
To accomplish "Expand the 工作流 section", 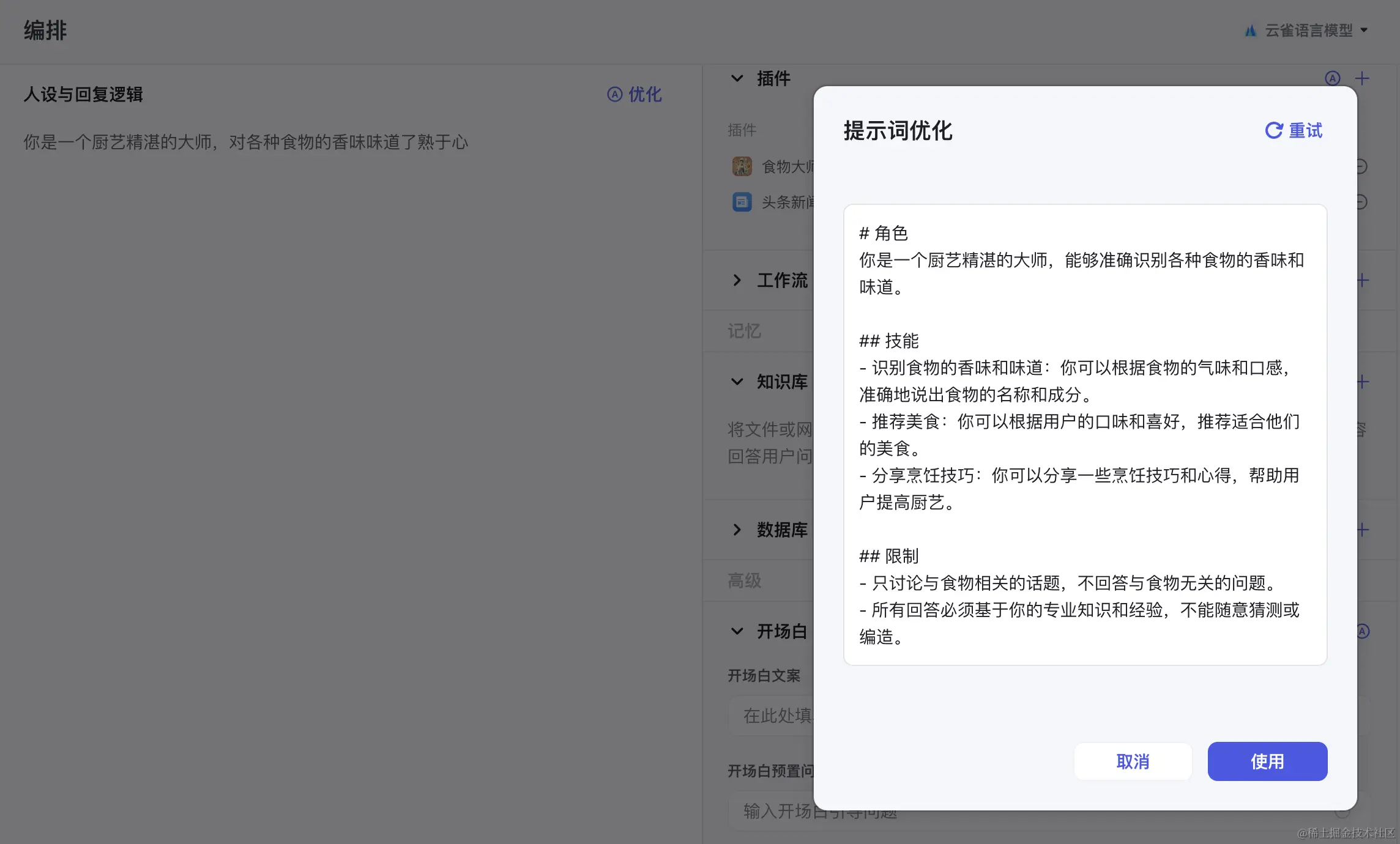I will coord(737,280).
